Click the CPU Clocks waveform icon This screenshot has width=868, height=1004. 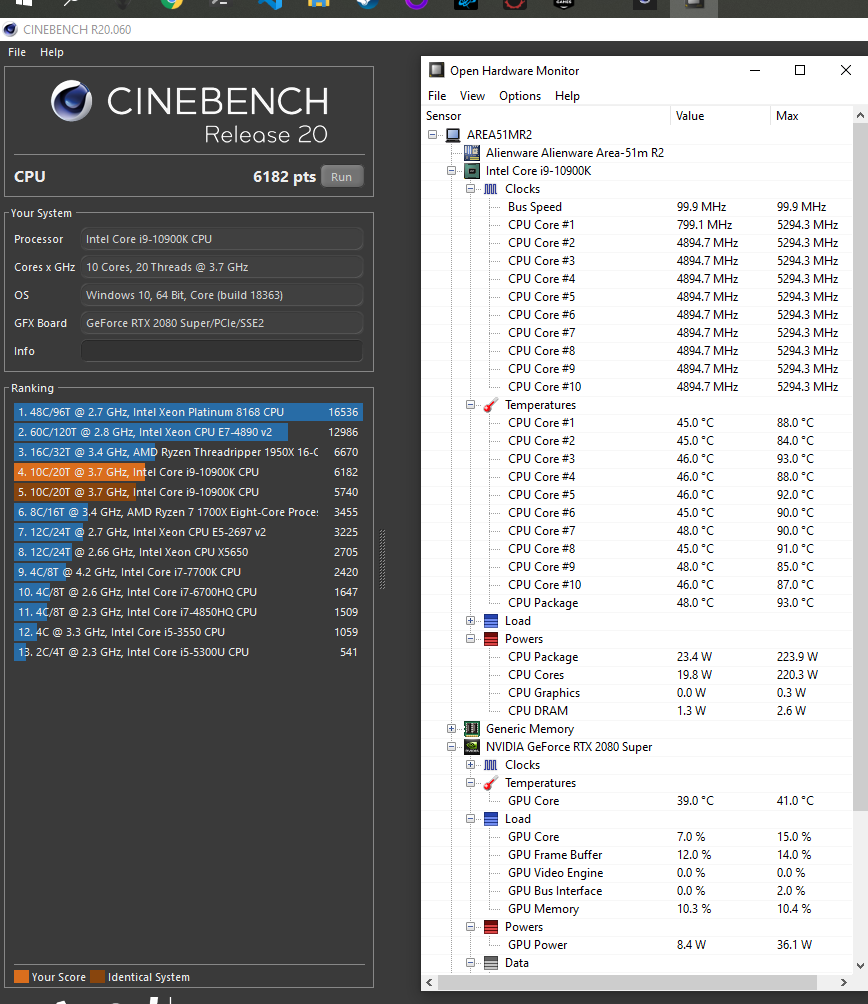click(x=491, y=189)
